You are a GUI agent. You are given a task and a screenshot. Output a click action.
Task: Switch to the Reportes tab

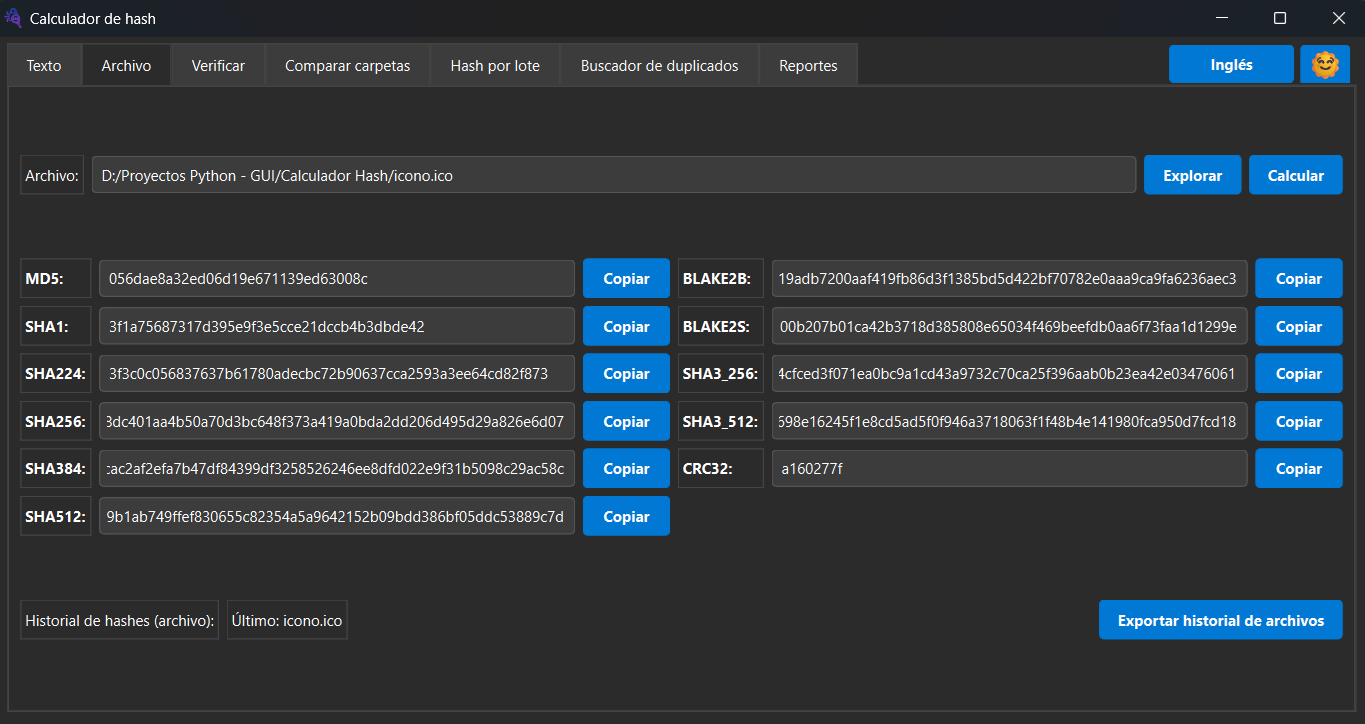pyautogui.click(x=808, y=66)
